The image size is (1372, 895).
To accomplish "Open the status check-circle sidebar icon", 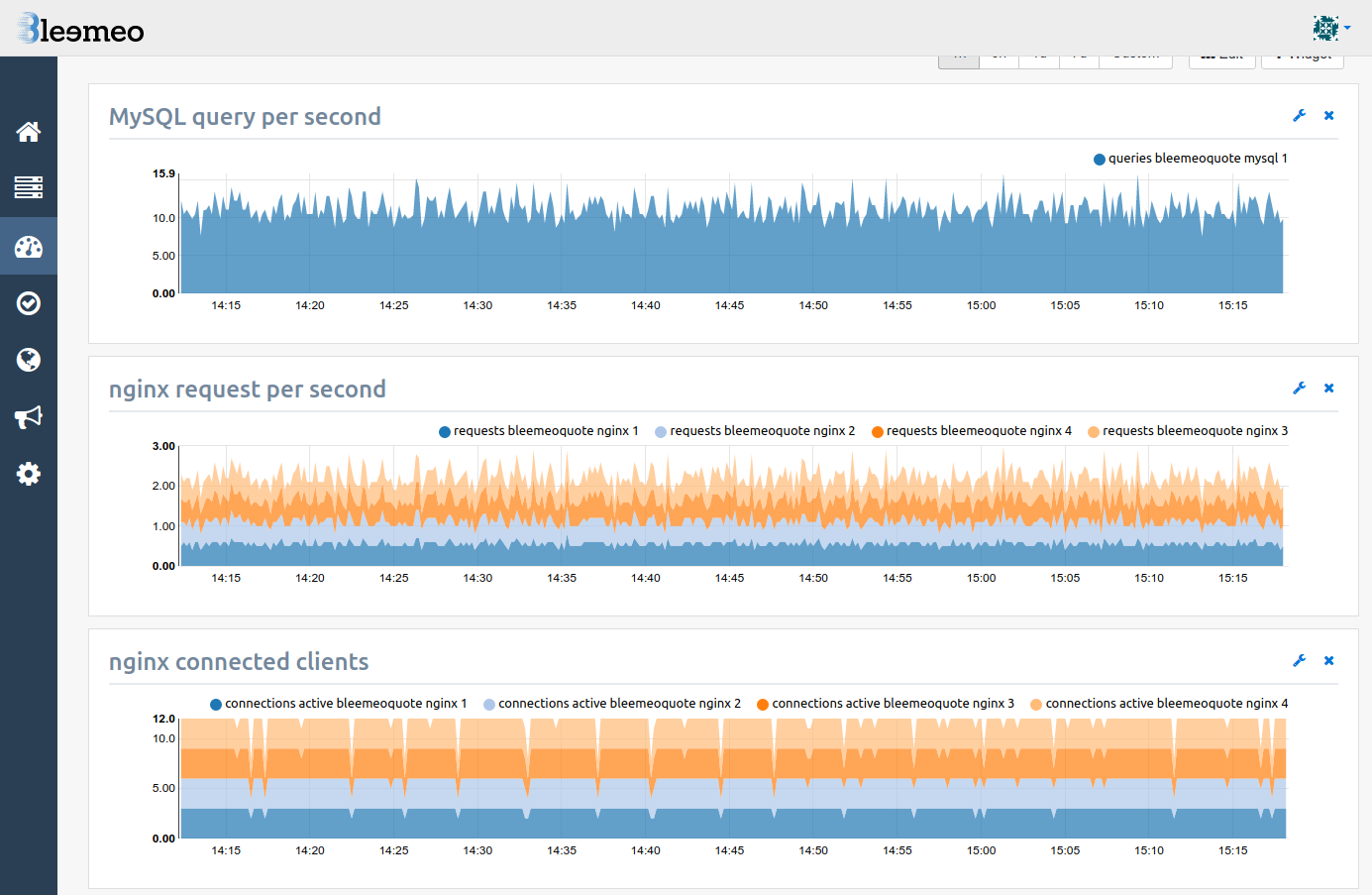I will 29,303.
